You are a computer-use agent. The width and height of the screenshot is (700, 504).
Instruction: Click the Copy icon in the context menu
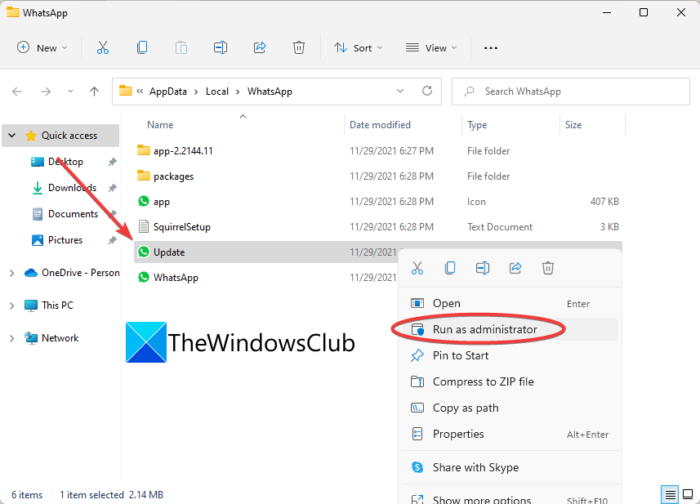point(450,268)
